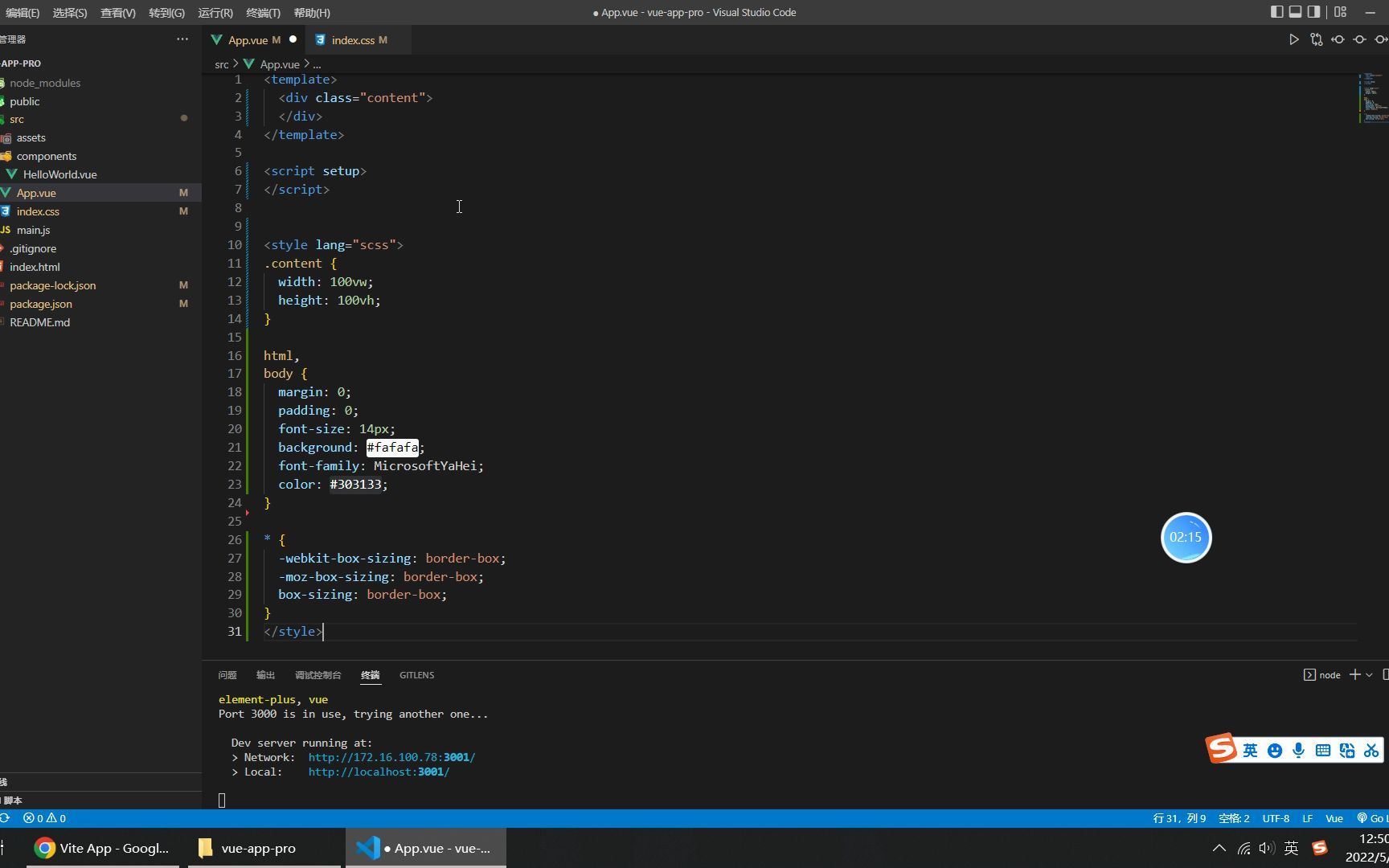
Task: Click the 行 31, 列 9 cursor position
Action: [1179, 818]
